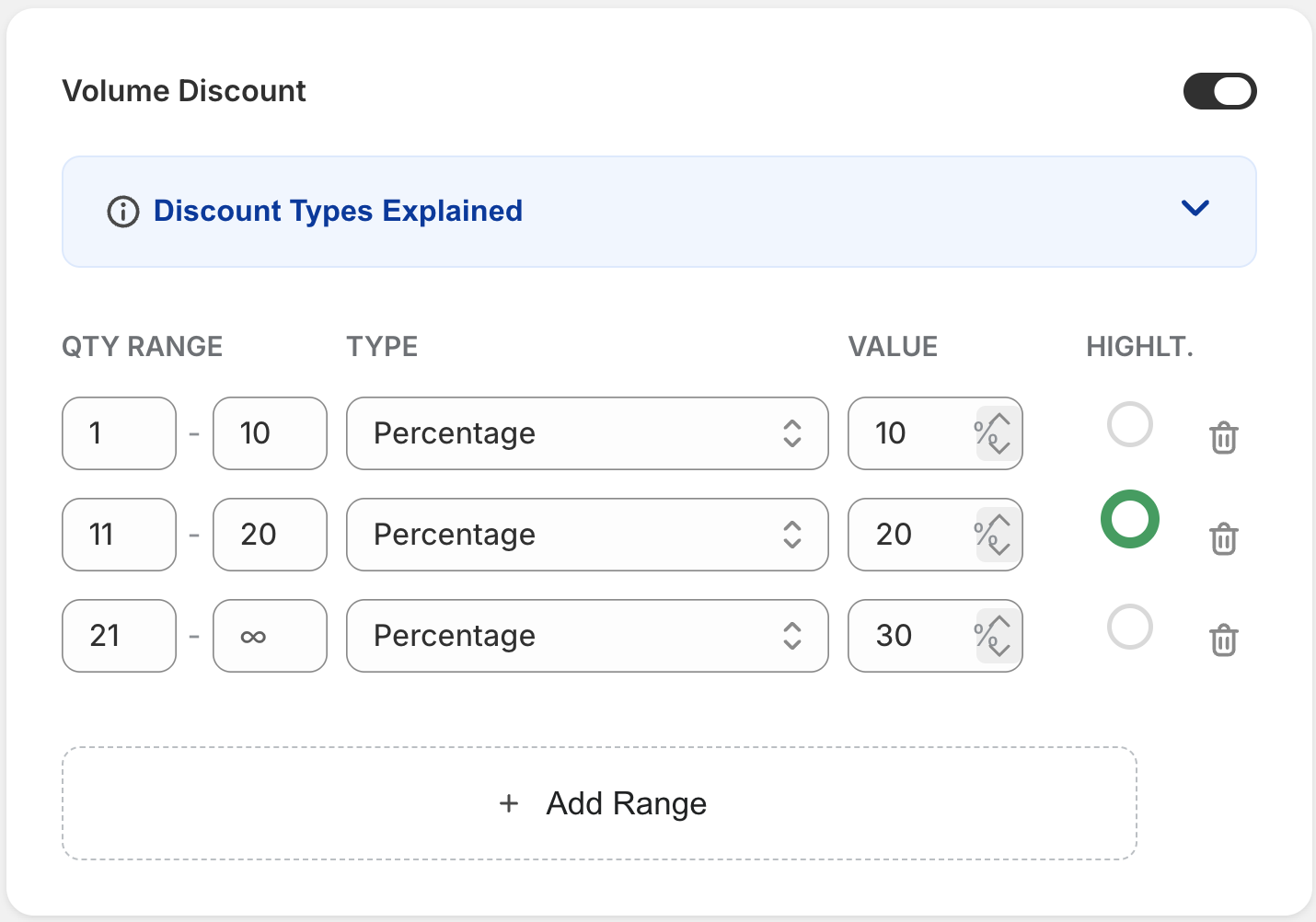The image size is (1316, 922).
Task: Click the highlighted green radio for 11-20
Action: click(1129, 519)
